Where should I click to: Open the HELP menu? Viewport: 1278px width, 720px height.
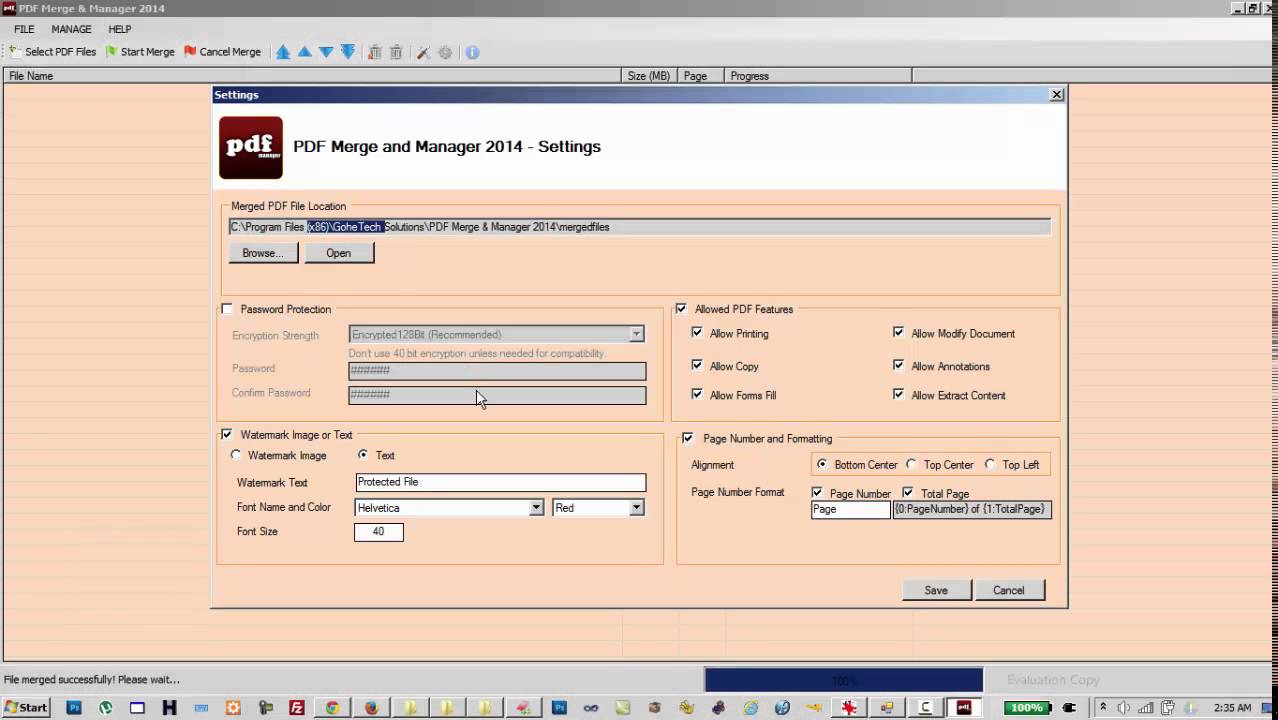coord(120,29)
